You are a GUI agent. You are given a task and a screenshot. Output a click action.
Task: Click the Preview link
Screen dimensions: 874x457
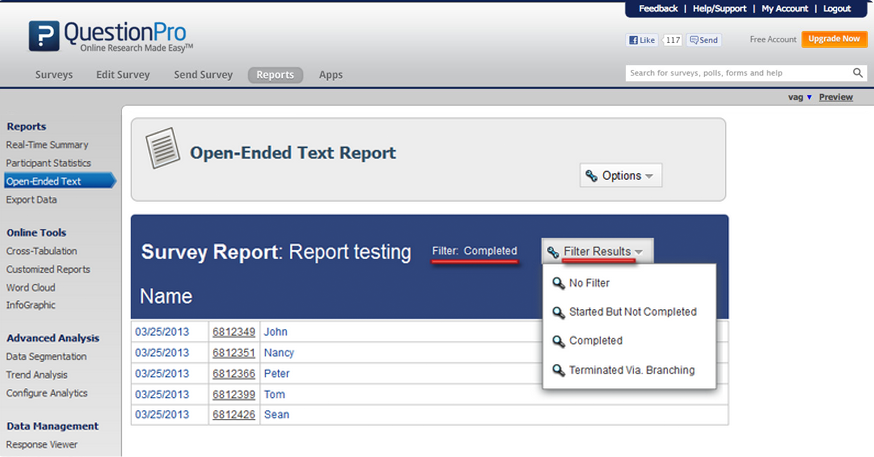(x=836, y=97)
